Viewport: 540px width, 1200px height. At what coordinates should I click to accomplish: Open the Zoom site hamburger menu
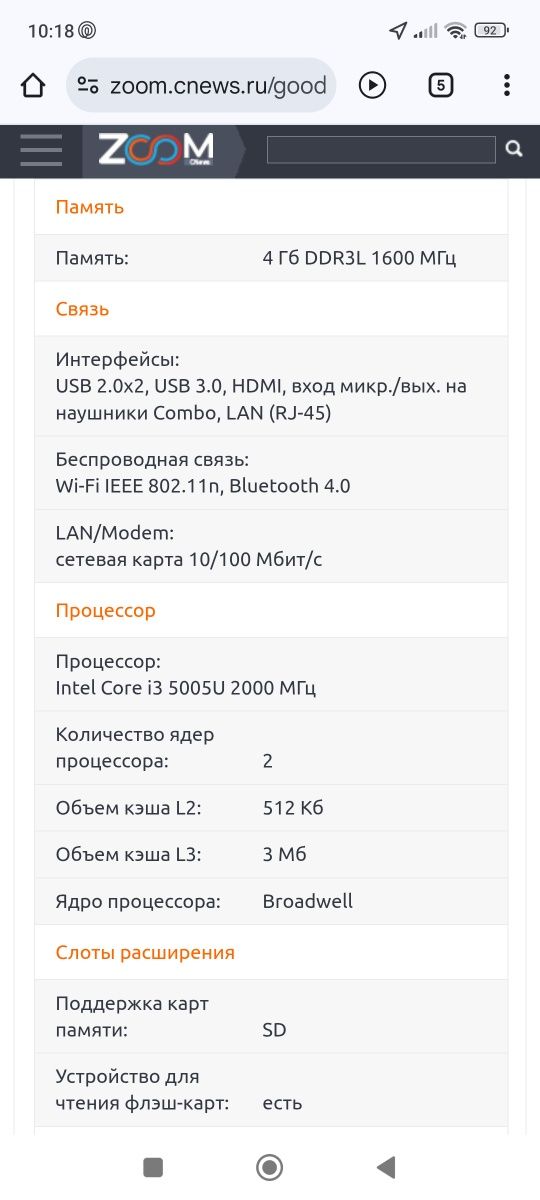point(41,150)
